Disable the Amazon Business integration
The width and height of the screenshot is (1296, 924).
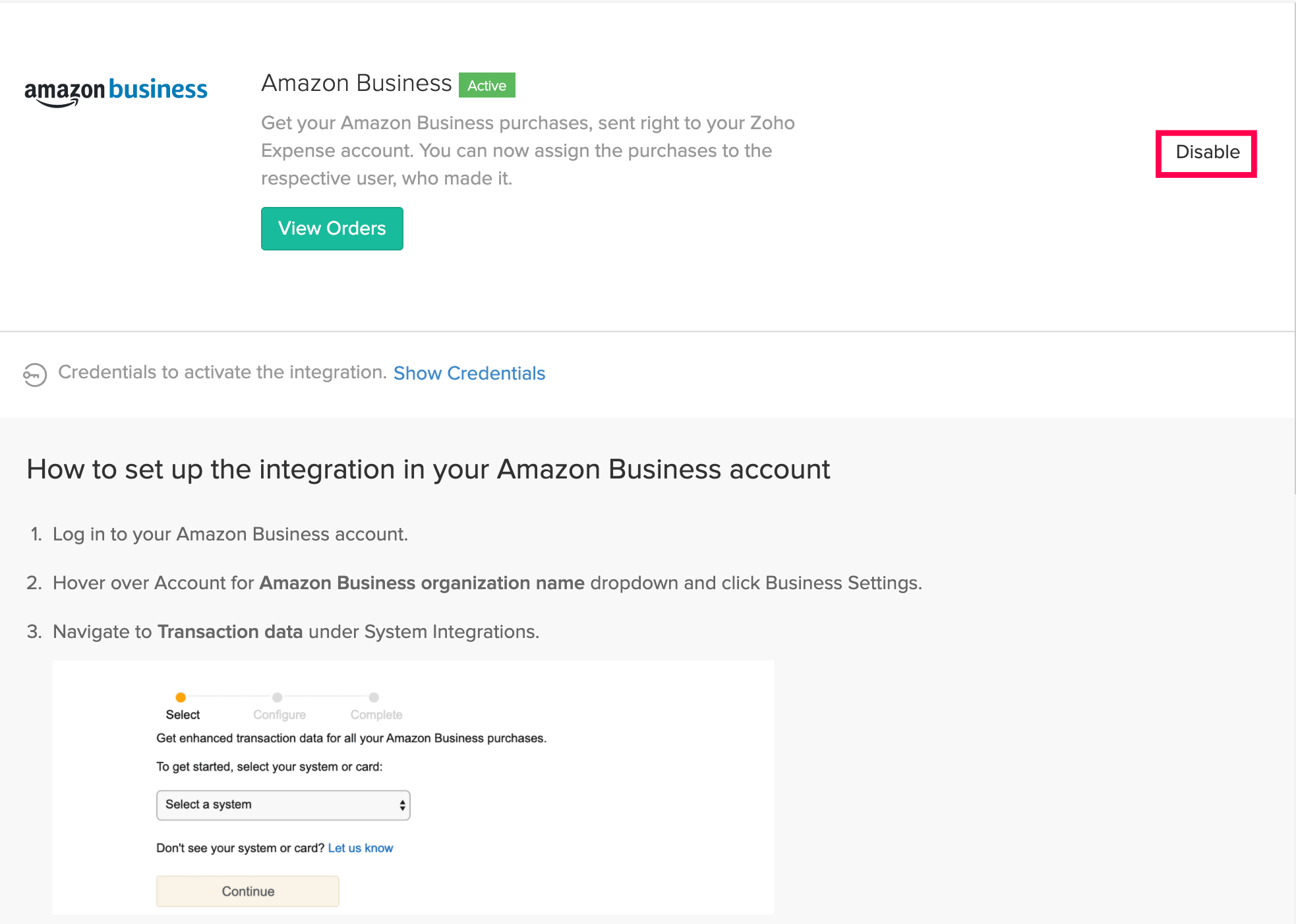tap(1206, 153)
